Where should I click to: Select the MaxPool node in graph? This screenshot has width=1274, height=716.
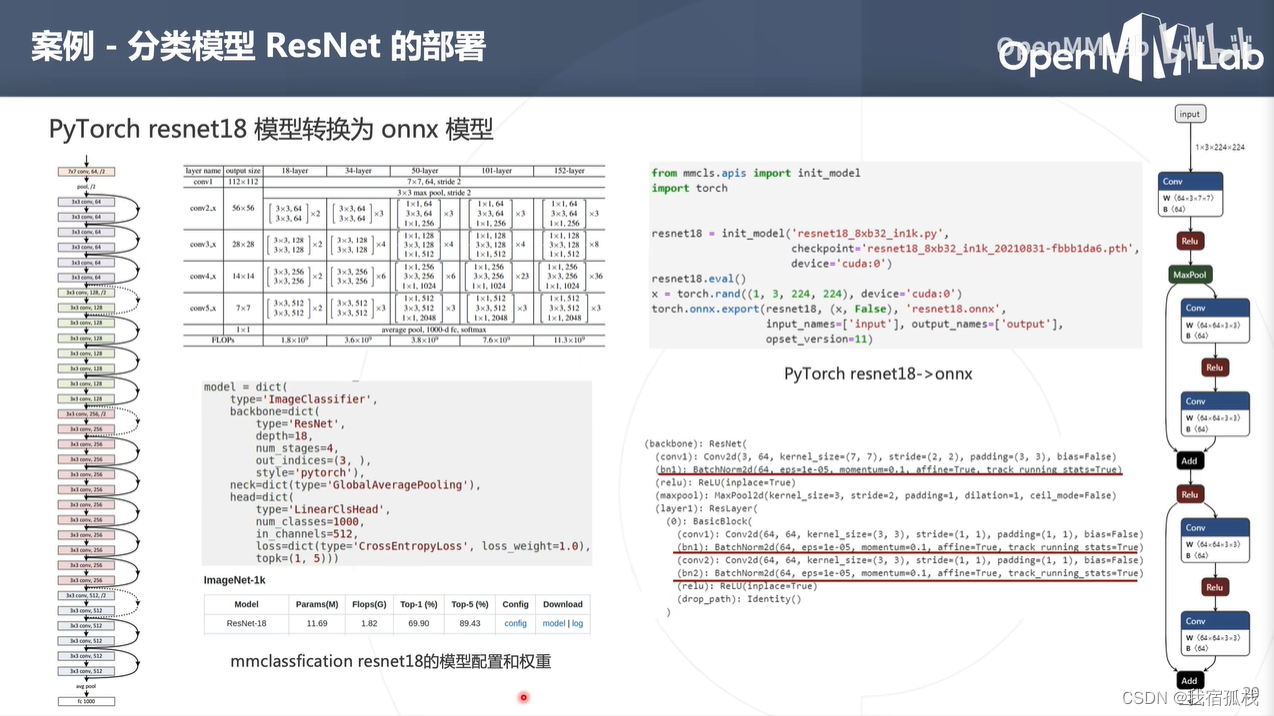pyautogui.click(x=1189, y=274)
